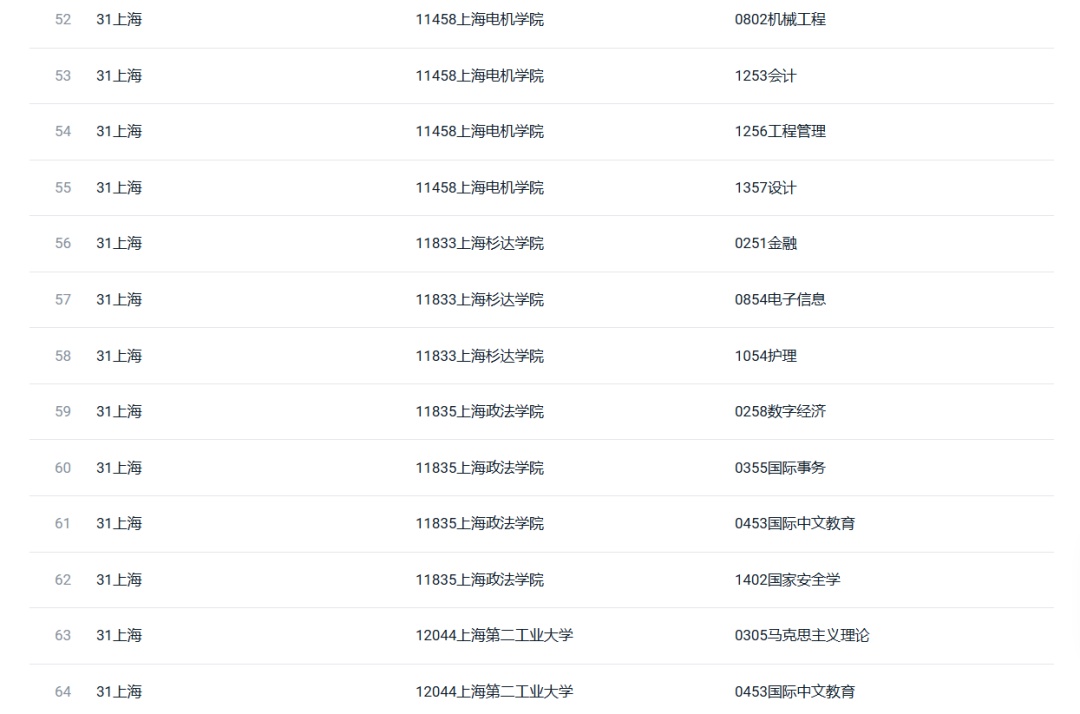Click 11835上海政法学院 in row 61

coord(479,524)
